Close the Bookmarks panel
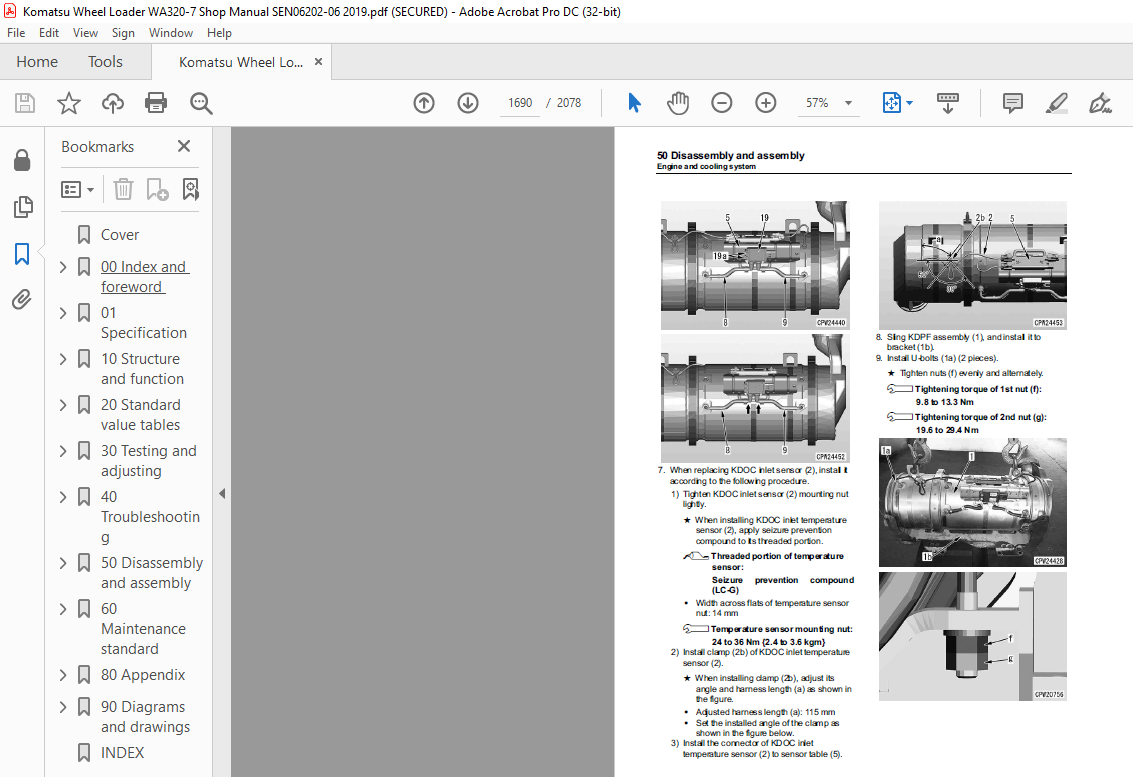 (x=184, y=146)
